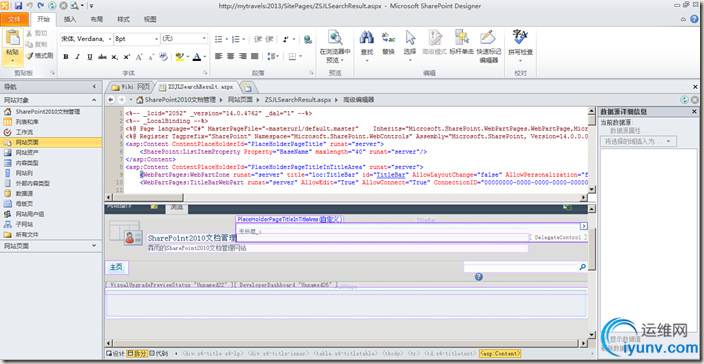Open the 布局 ribbon tab
Viewport: 704px width, 364px height.
pos(97,19)
